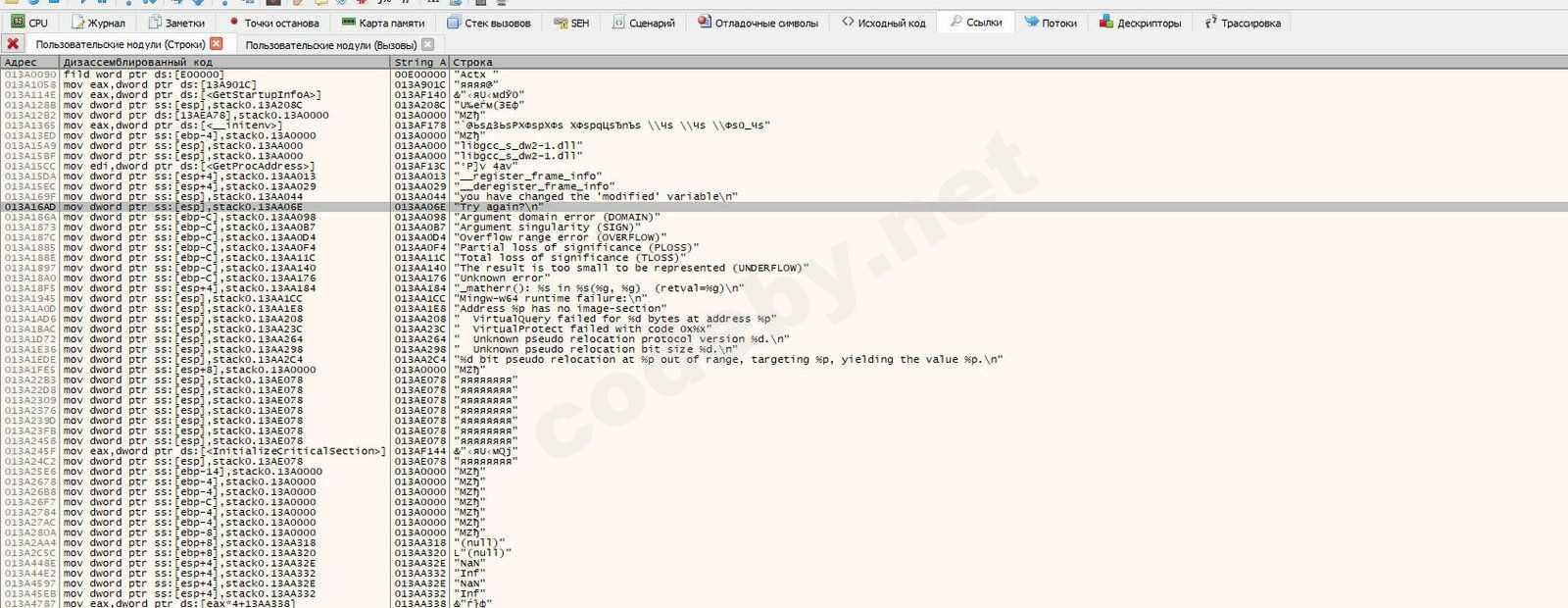Click string address 013AF178 cell
The image size is (1568, 608).
[419, 126]
